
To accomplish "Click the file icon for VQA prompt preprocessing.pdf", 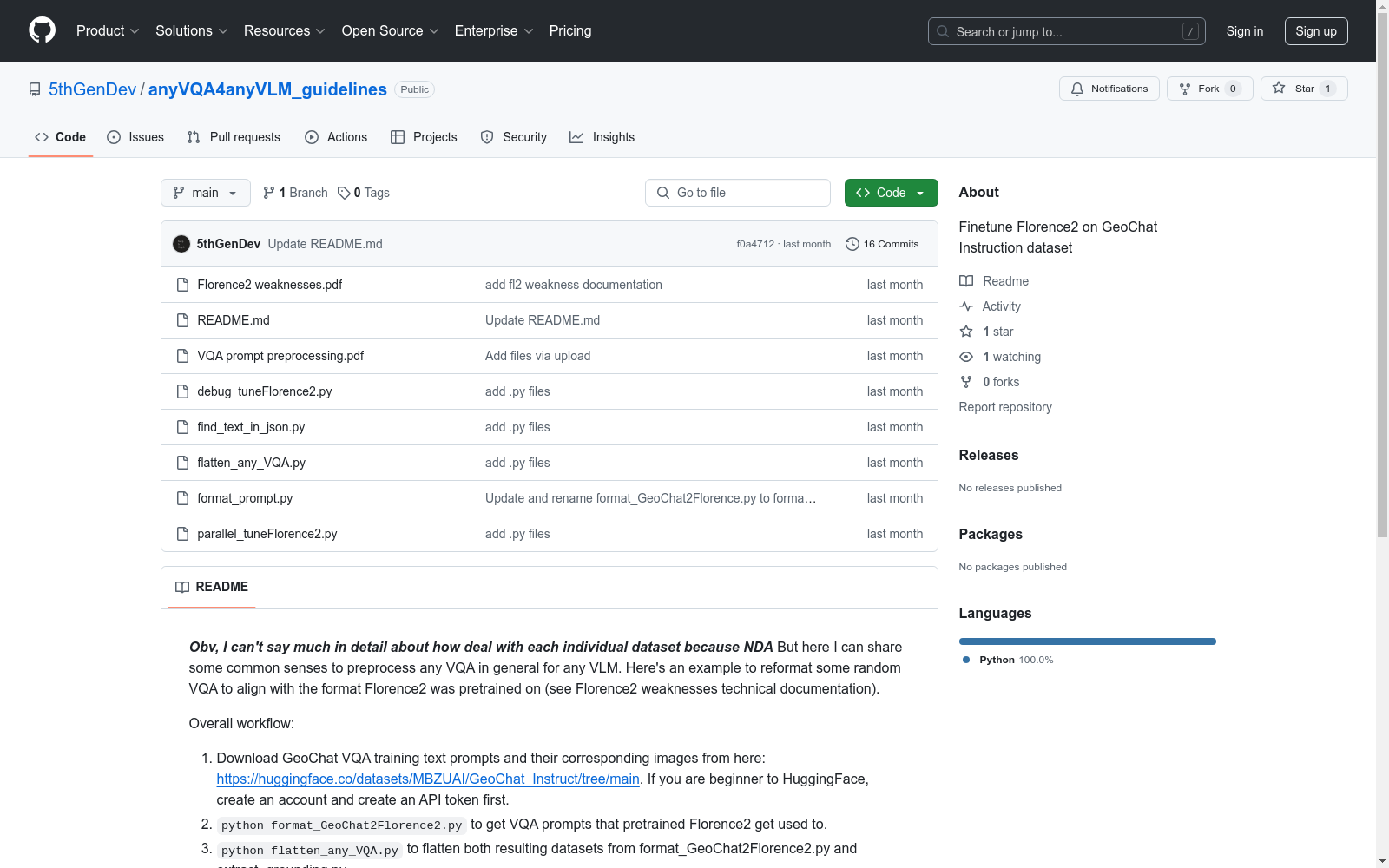I will coord(182,356).
